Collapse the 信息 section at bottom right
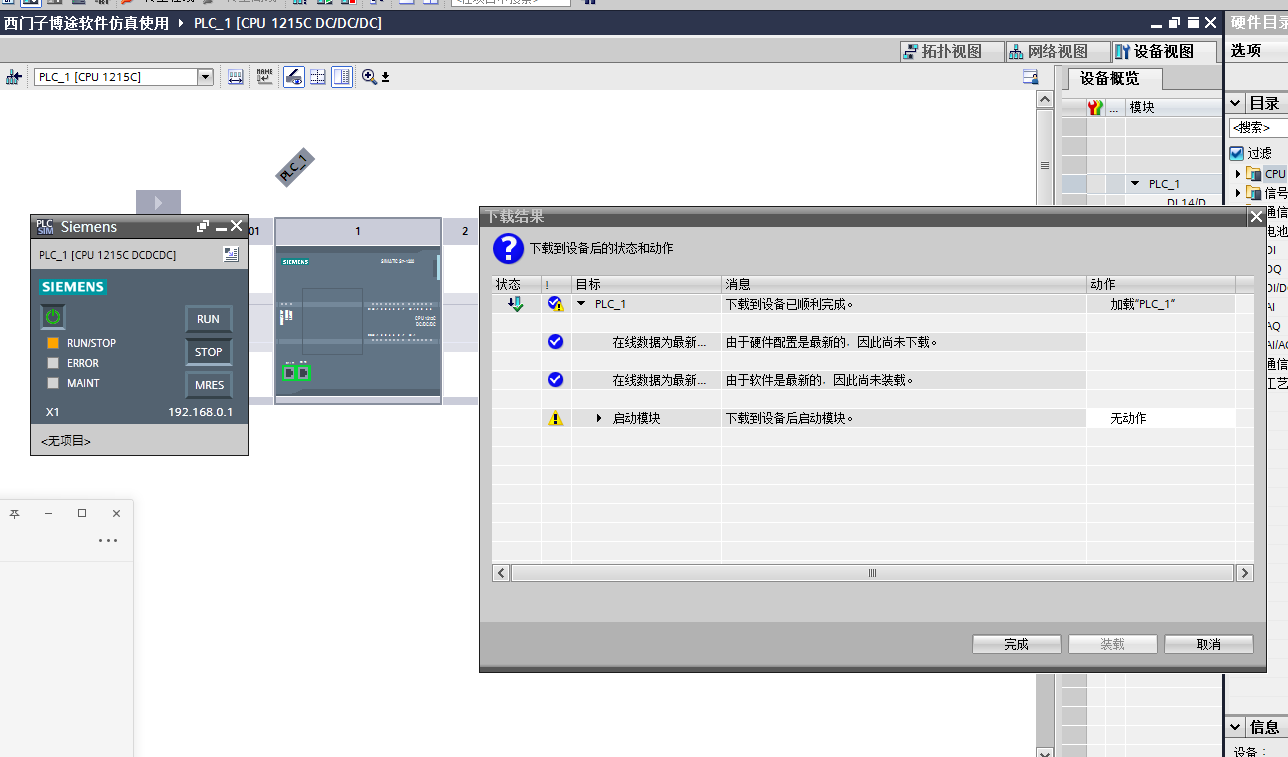This screenshot has height=757, width=1288. pyautogui.click(x=1237, y=727)
